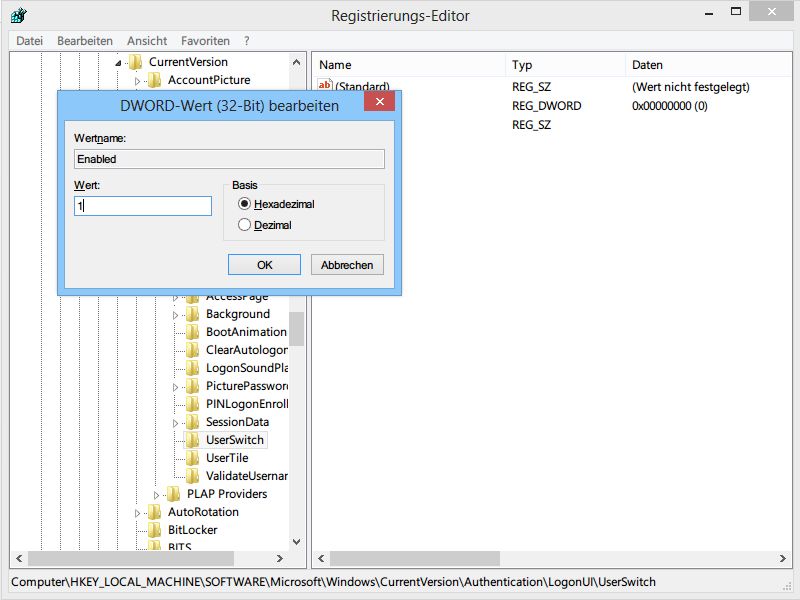This screenshot has height=600, width=800.
Task: Click the tree pane scroll up arrow
Action: (296, 62)
